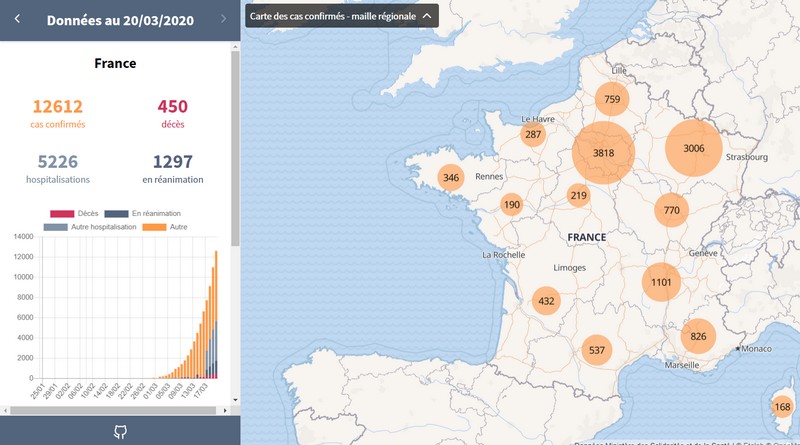Click the horizontal scrollbar right arrow

pos(225,410)
